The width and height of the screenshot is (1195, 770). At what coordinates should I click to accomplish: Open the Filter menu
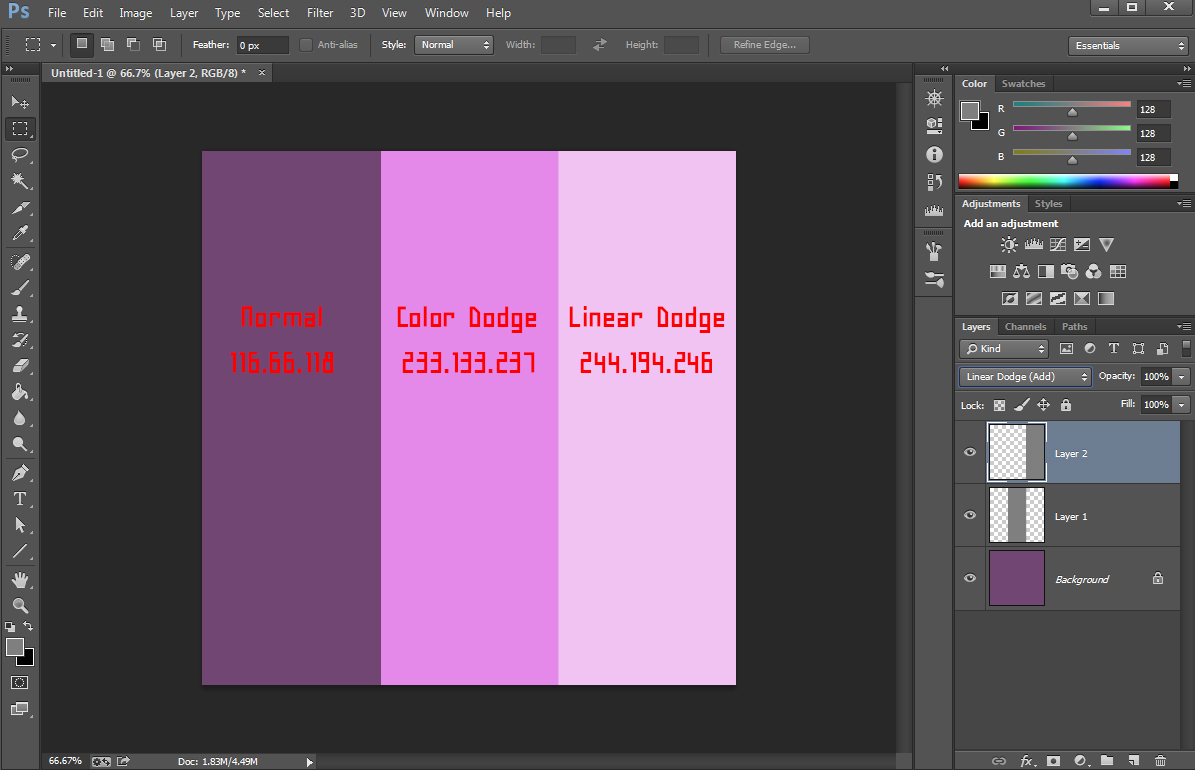click(320, 13)
